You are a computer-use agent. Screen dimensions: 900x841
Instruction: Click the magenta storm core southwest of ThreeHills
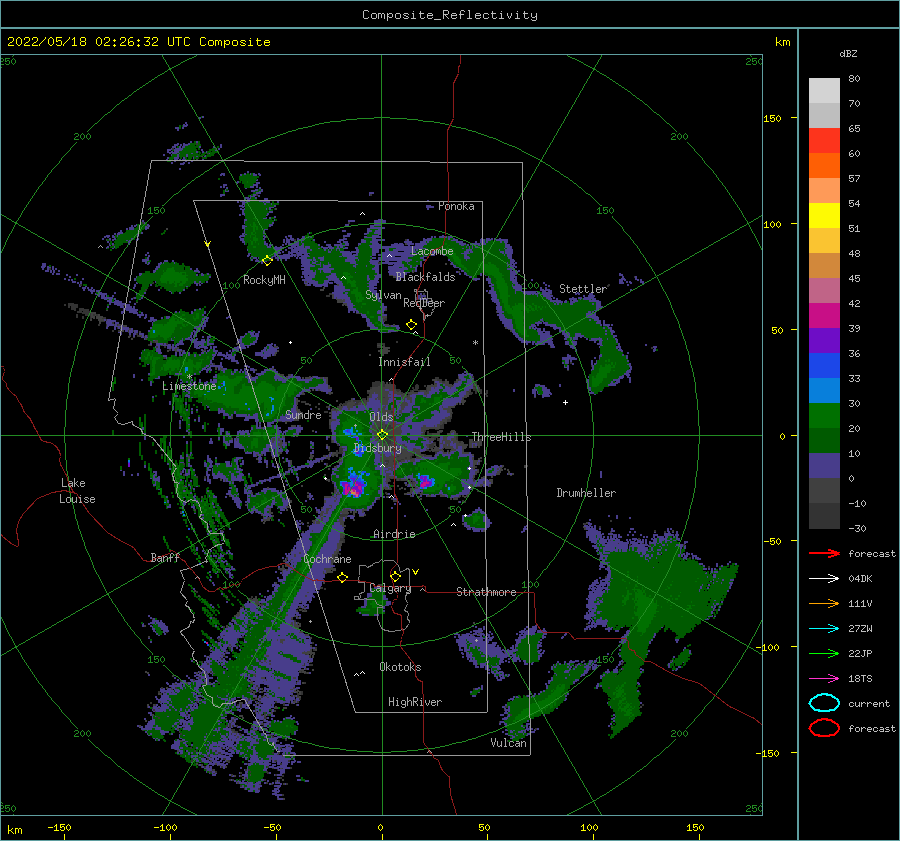click(424, 481)
